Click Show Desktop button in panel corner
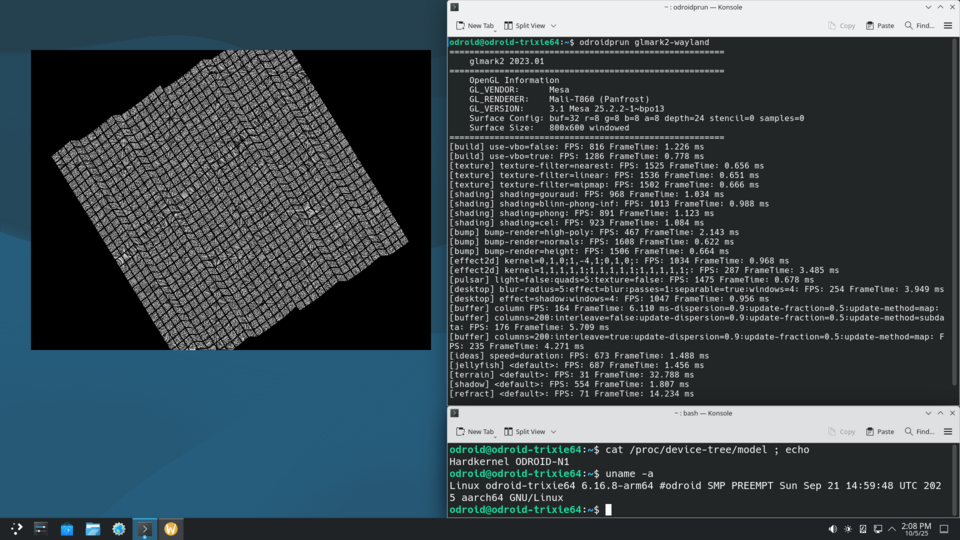The width and height of the screenshot is (960, 540). click(x=946, y=528)
